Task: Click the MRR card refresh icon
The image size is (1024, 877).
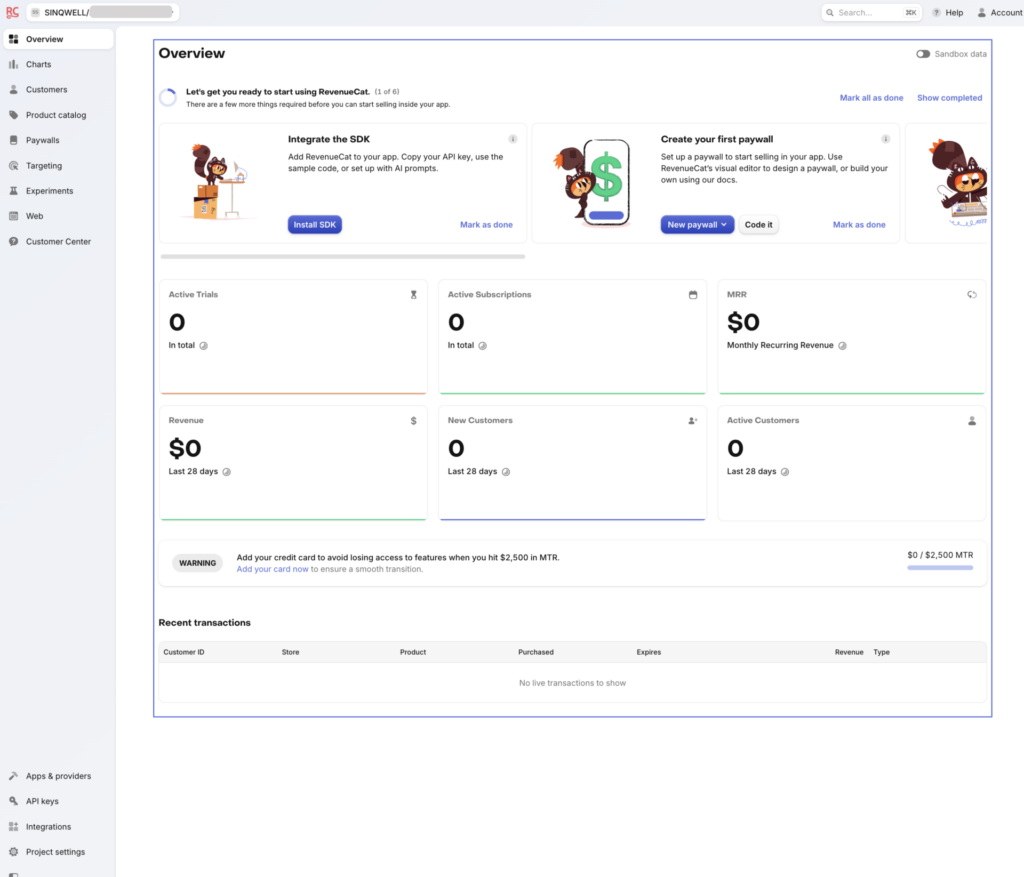Action: point(971,295)
